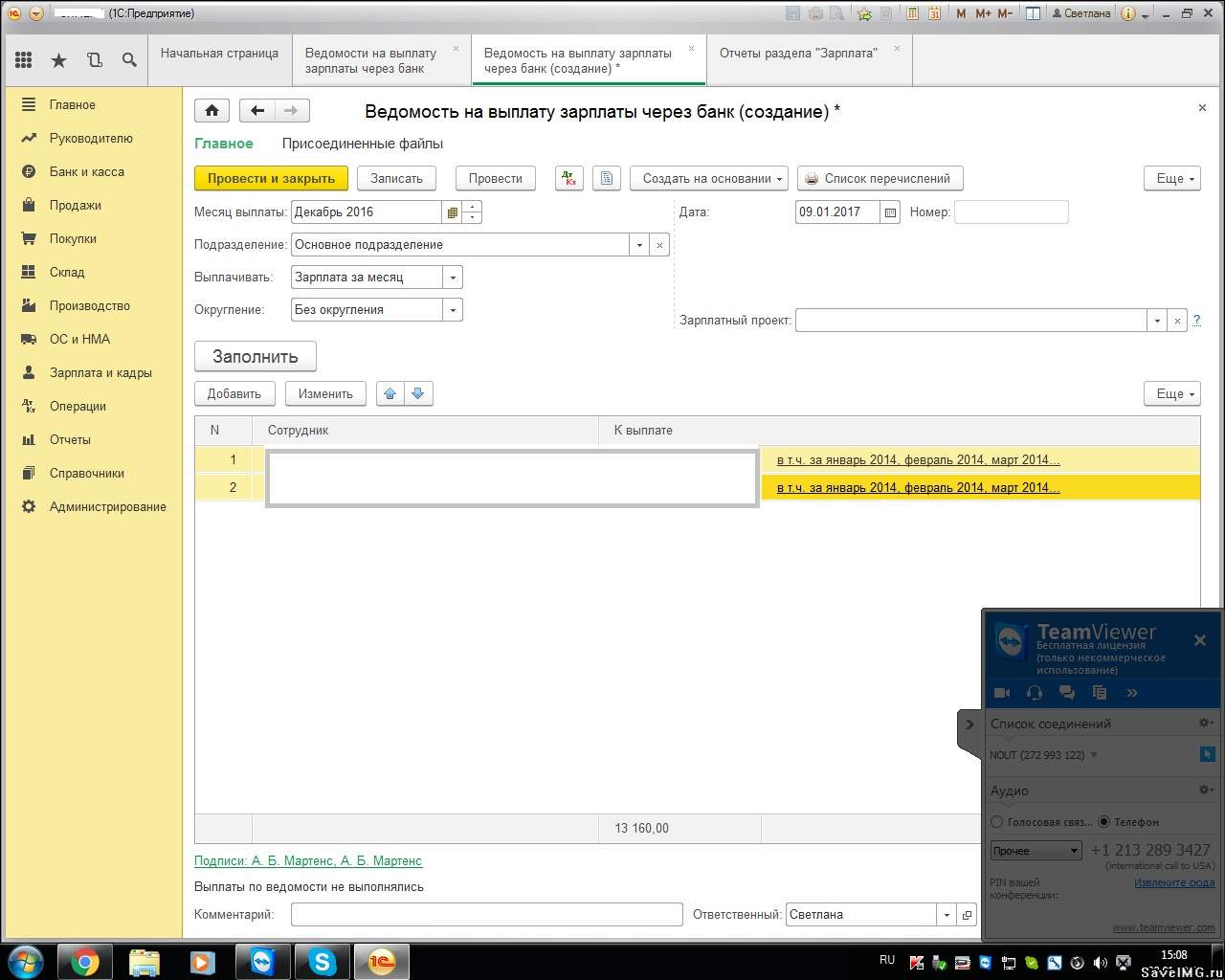Image resolution: width=1225 pixels, height=980 pixels.
Task: Open Skype from the taskbar
Action: point(323,962)
